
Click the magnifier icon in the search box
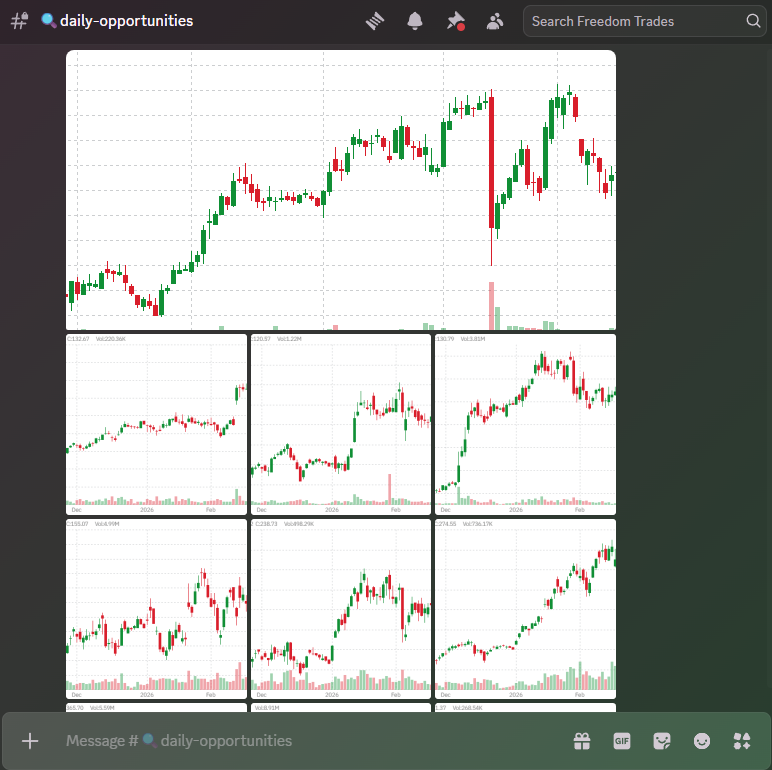[x=753, y=21]
